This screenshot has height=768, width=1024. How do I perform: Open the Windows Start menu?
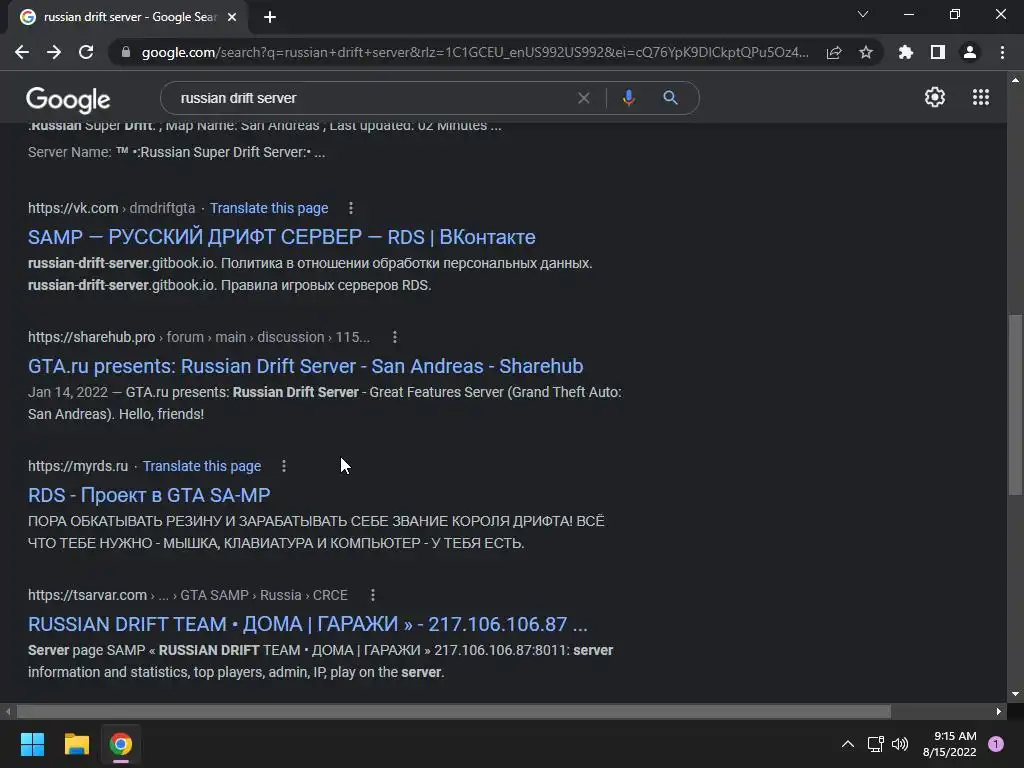tap(32, 744)
